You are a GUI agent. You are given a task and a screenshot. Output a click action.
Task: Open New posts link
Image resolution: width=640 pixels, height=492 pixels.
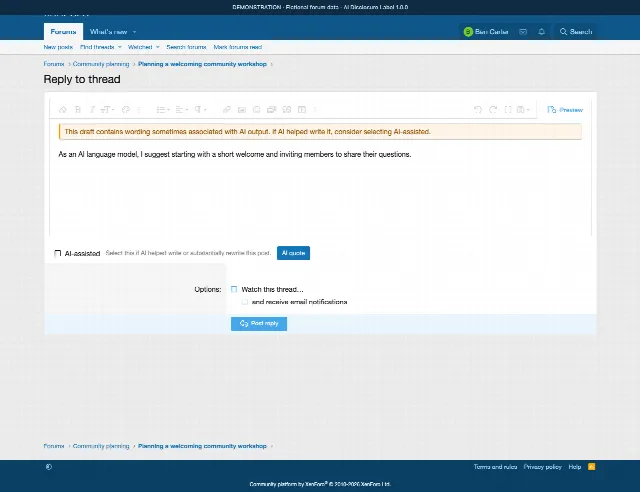pos(58,47)
